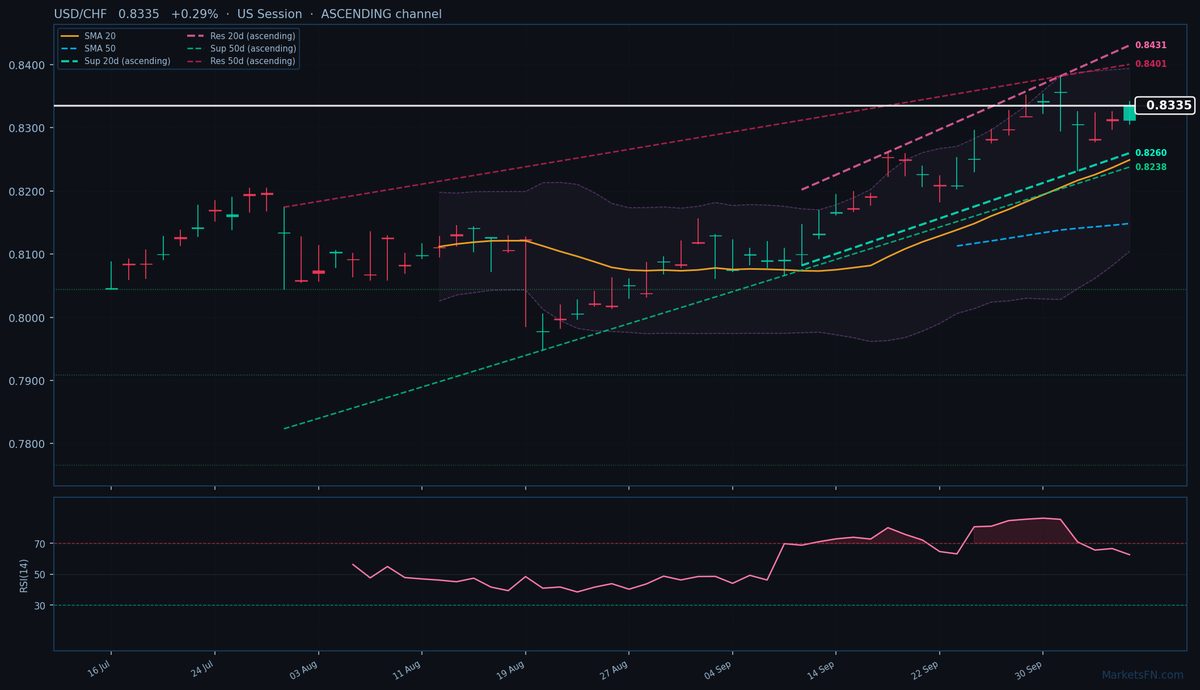Click the 11 Aug date label
The height and width of the screenshot is (690, 1200).
tap(409, 668)
